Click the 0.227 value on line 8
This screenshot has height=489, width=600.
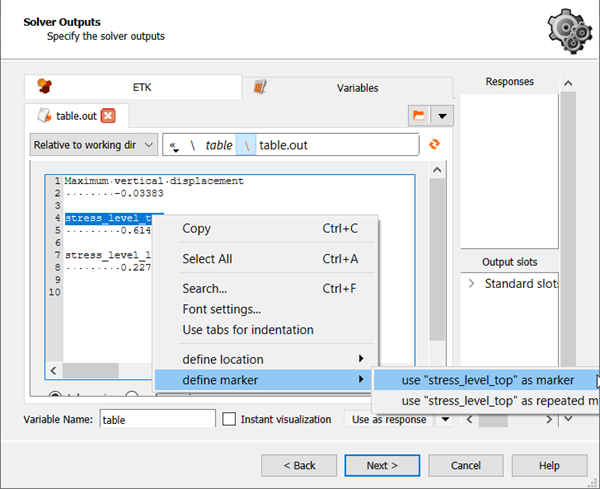point(135,267)
